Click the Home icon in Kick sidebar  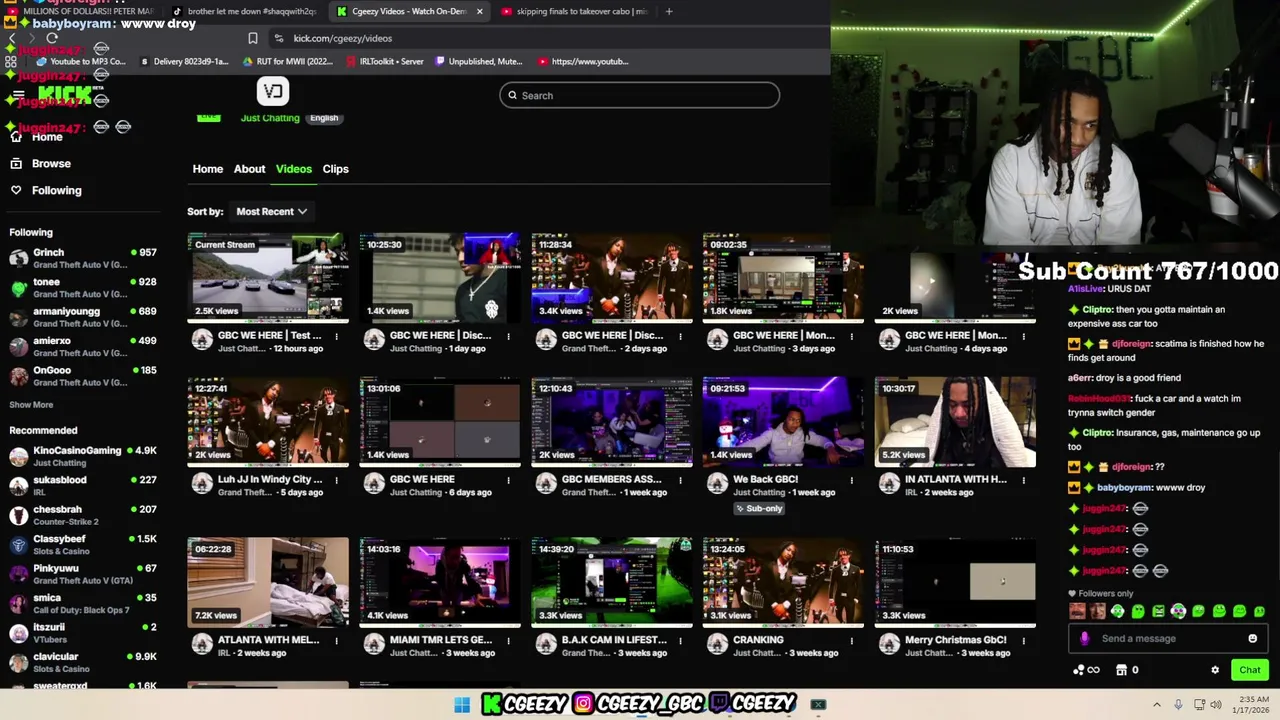pyautogui.click(x=16, y=137)
